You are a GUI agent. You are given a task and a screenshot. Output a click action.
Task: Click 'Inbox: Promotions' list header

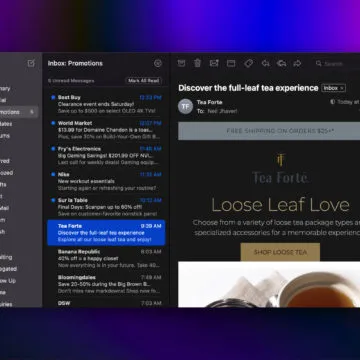click(x=75, y=63)
